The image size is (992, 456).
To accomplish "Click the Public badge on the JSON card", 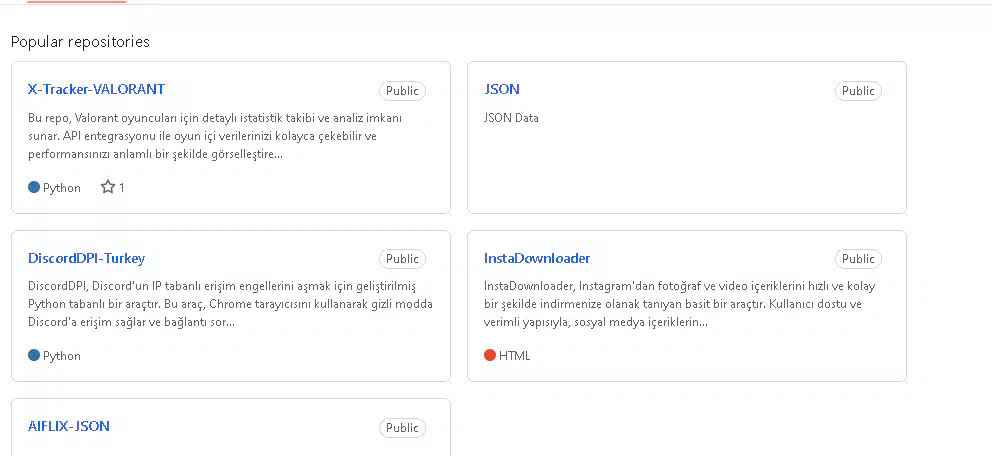I will (x=858, y=91).
